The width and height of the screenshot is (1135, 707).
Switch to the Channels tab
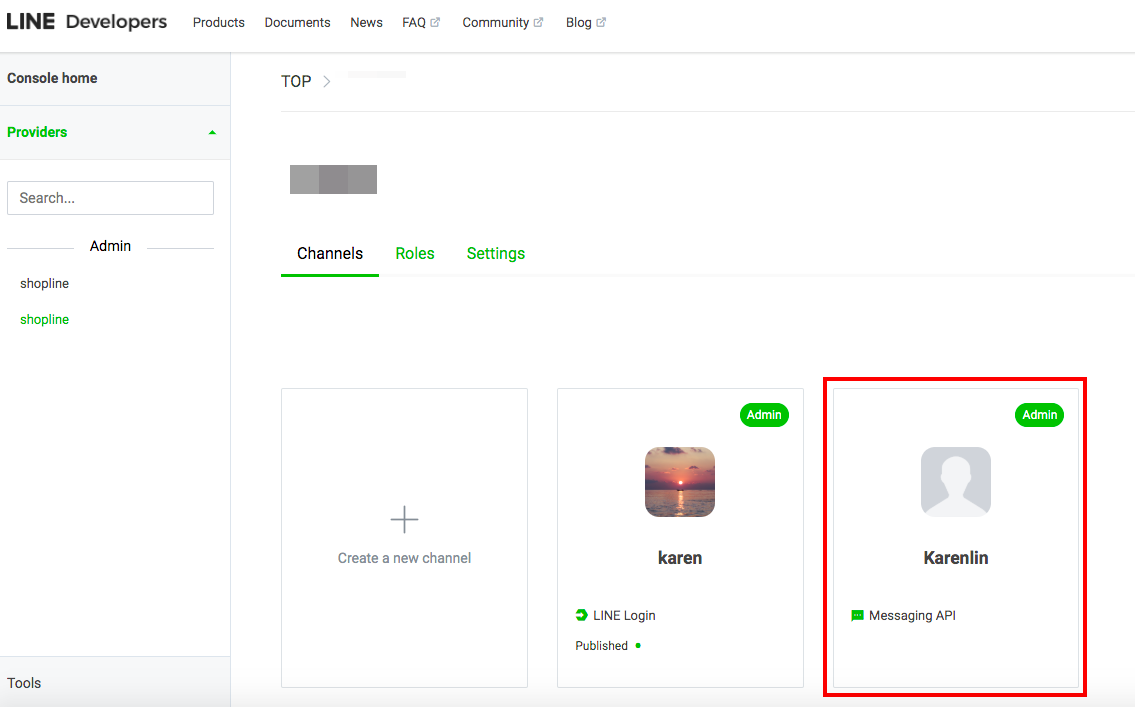(330, 253)
